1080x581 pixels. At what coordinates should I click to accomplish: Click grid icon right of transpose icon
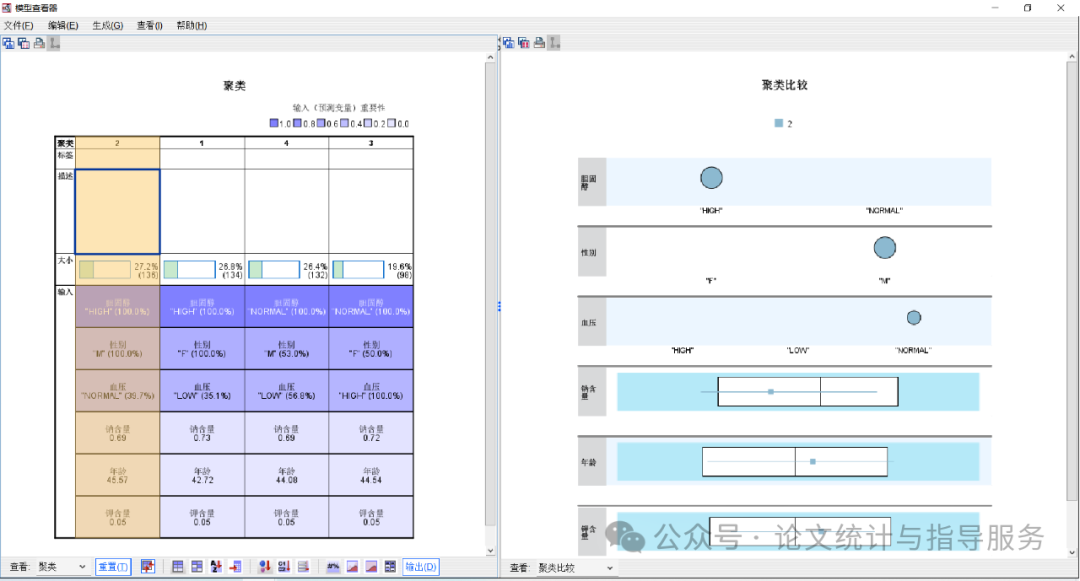[x=178, y=567]
